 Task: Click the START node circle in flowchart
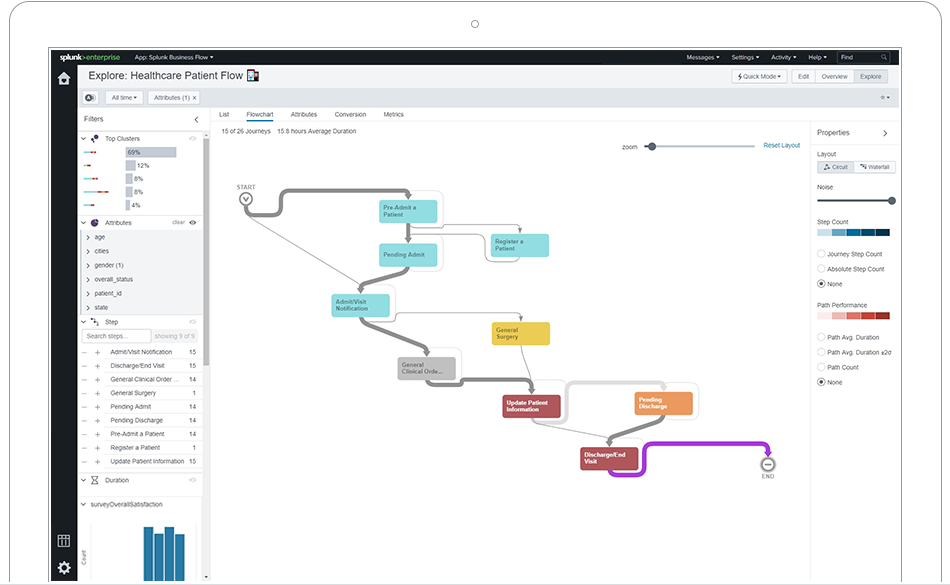pyautogui.click(x=245, y=199)
